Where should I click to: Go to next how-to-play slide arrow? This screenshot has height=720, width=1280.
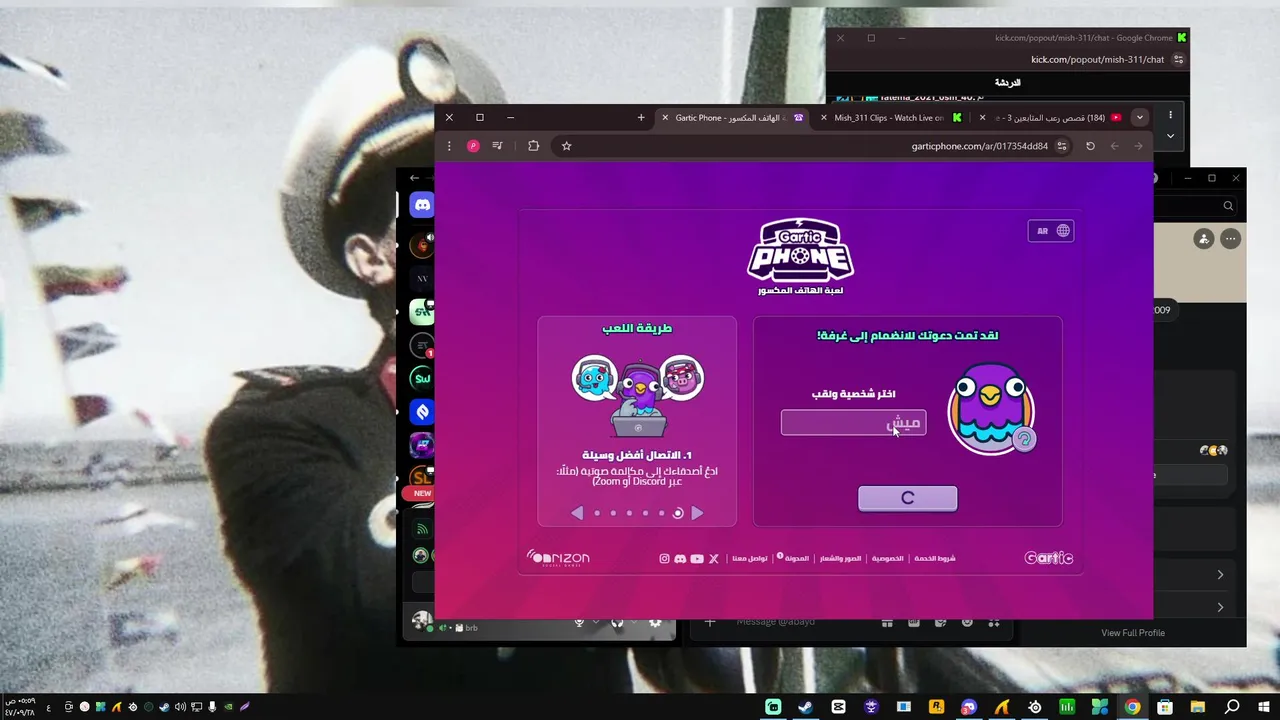698,513
